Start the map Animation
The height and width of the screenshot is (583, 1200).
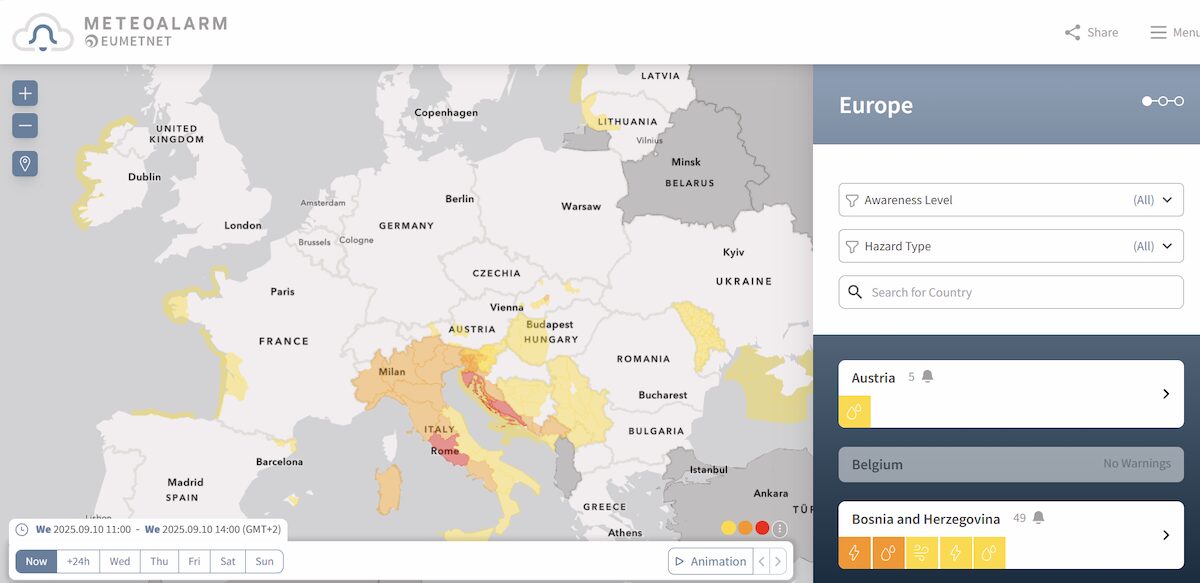pyautogui.click(x=710, y=561)
